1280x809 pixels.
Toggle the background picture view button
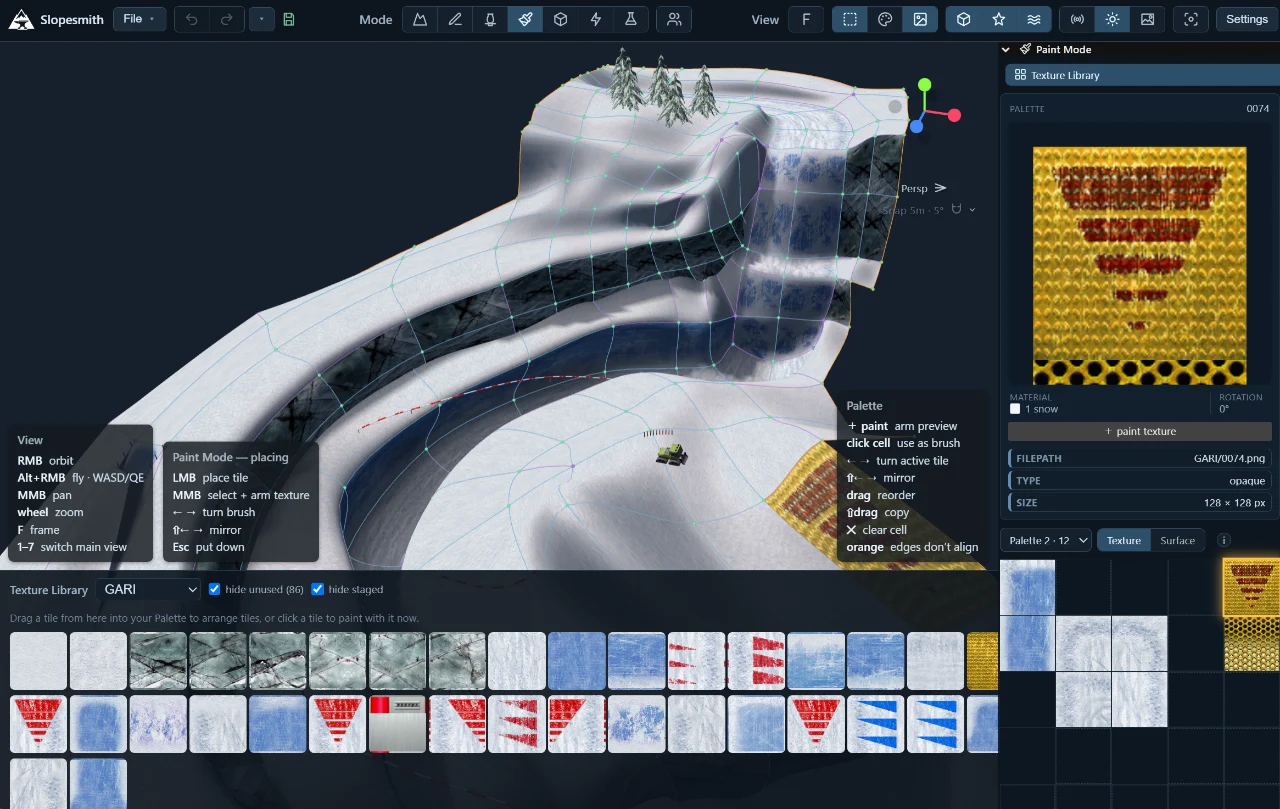click(x=1147, y=19)
